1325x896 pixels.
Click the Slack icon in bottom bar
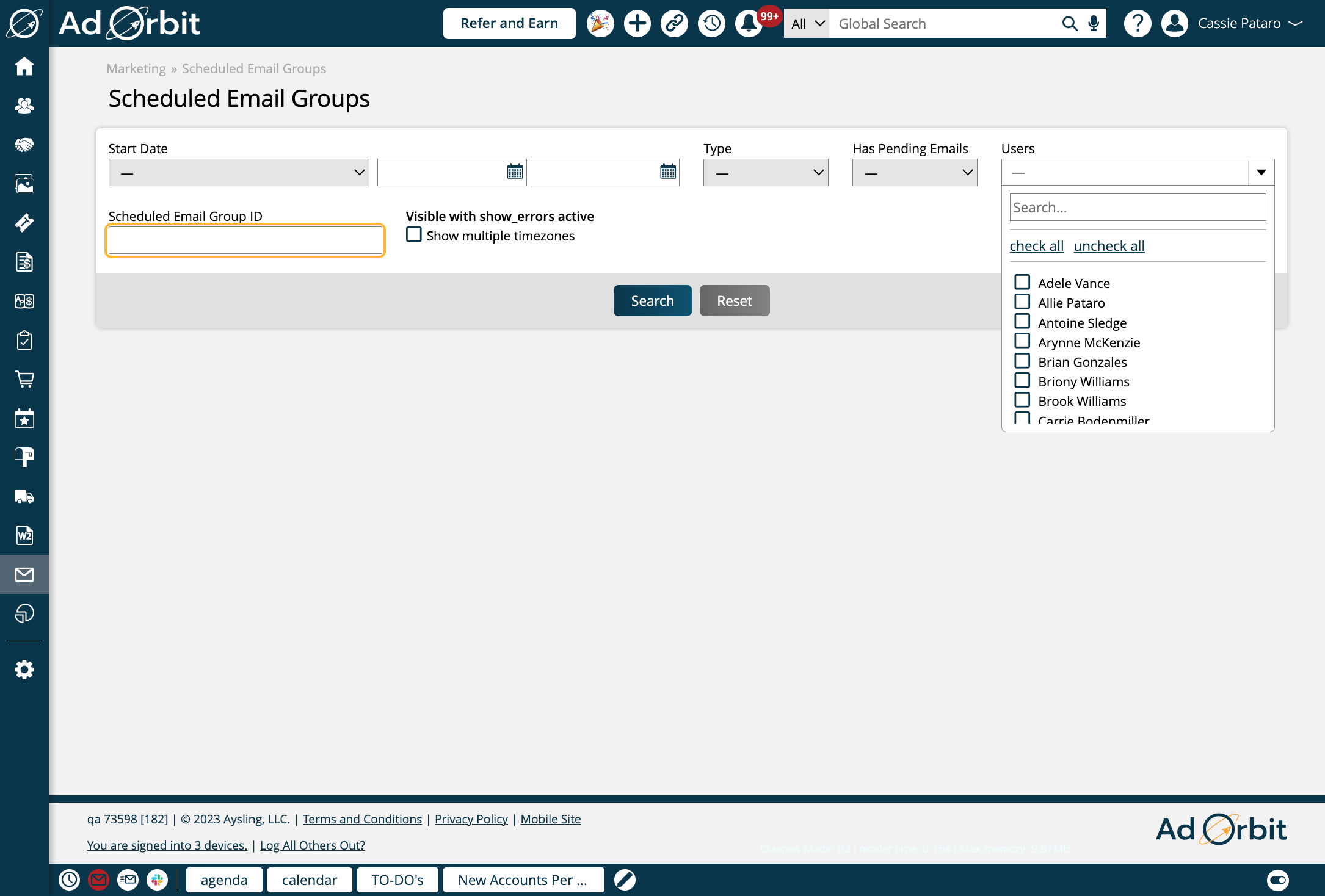coord(158,880)
